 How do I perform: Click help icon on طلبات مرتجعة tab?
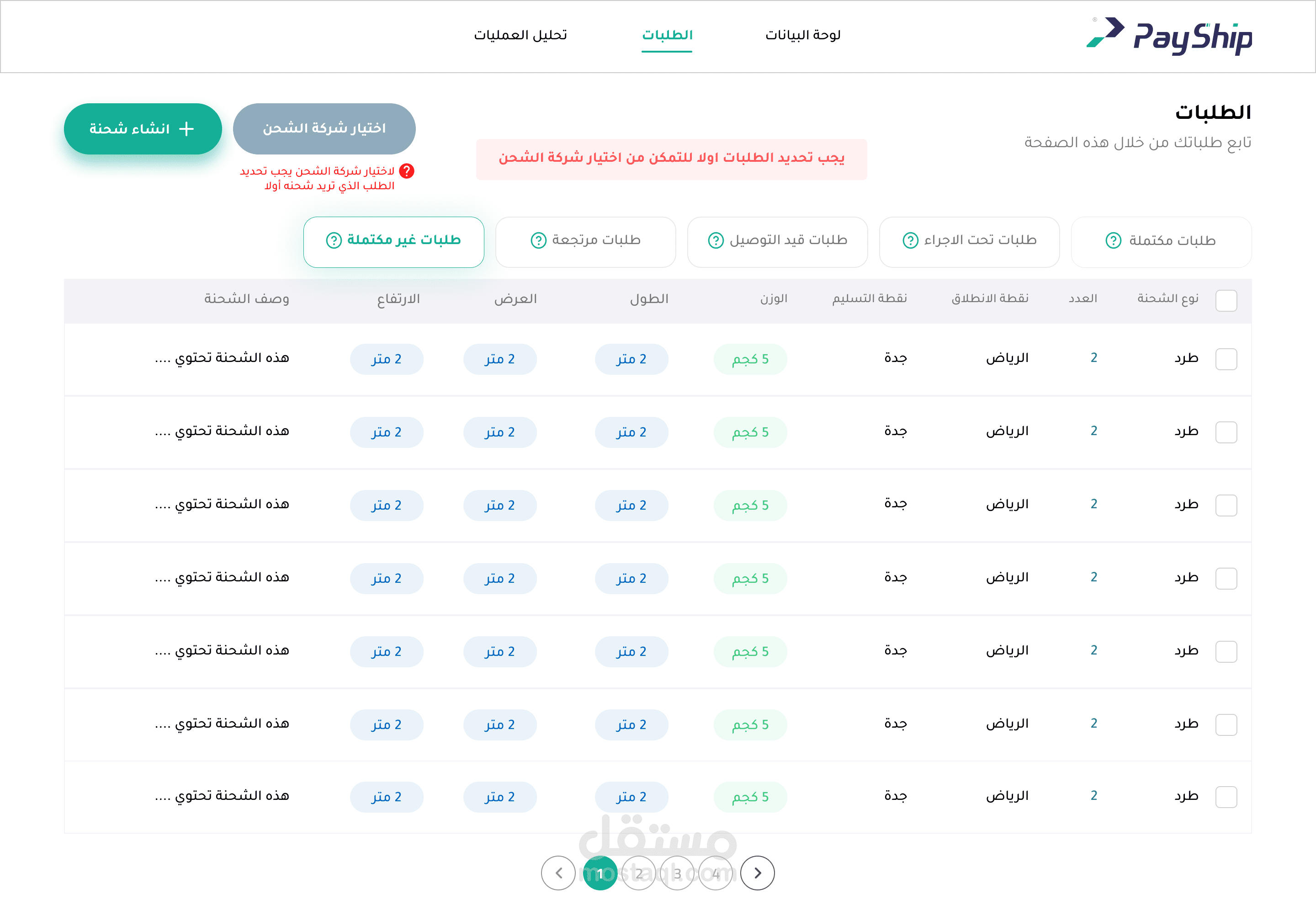(538, 240)
